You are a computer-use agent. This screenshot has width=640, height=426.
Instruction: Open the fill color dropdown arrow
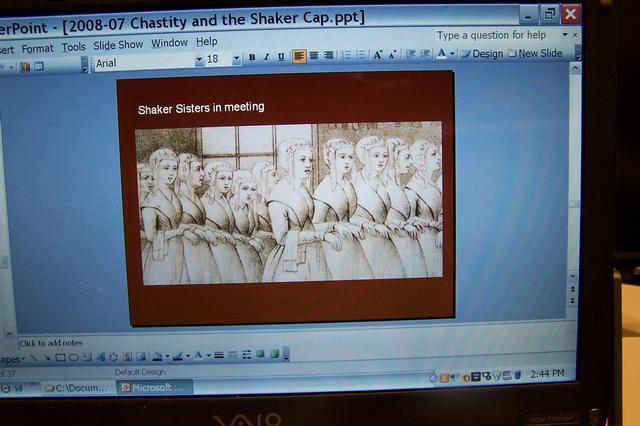point(167,356)
